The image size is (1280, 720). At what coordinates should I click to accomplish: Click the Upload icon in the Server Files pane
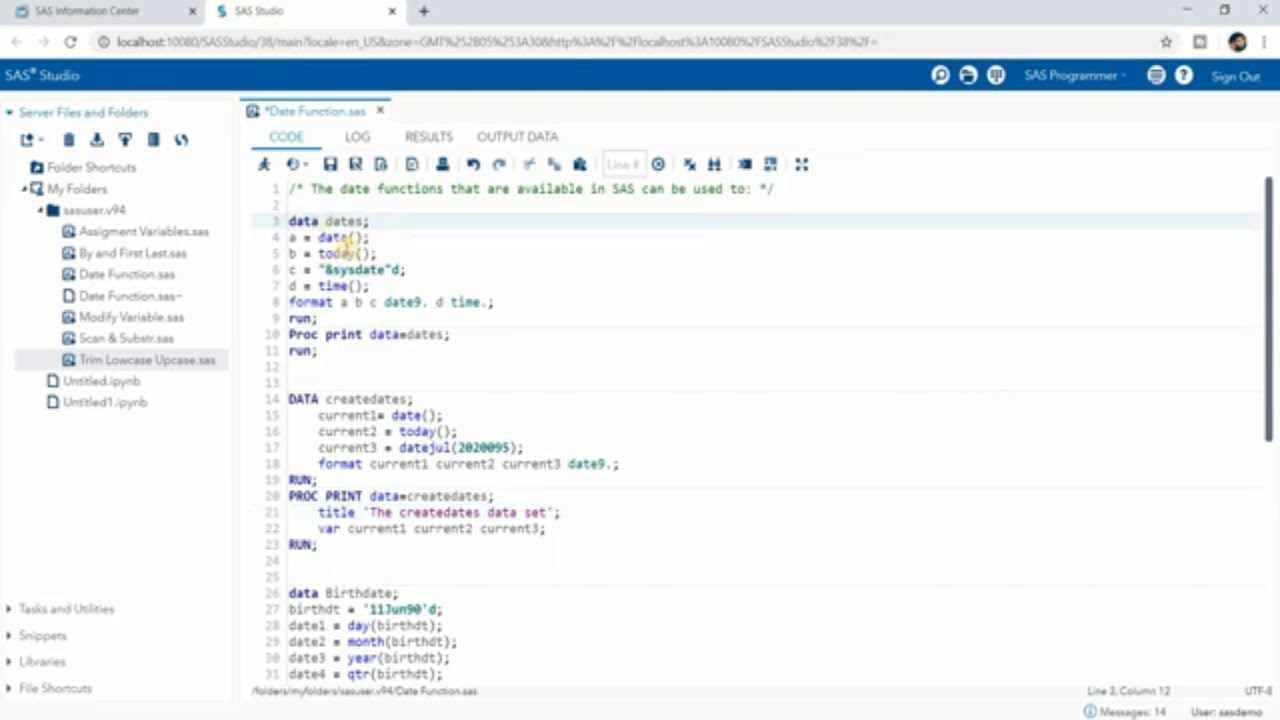pyautogui.click(x=125, y=140)
